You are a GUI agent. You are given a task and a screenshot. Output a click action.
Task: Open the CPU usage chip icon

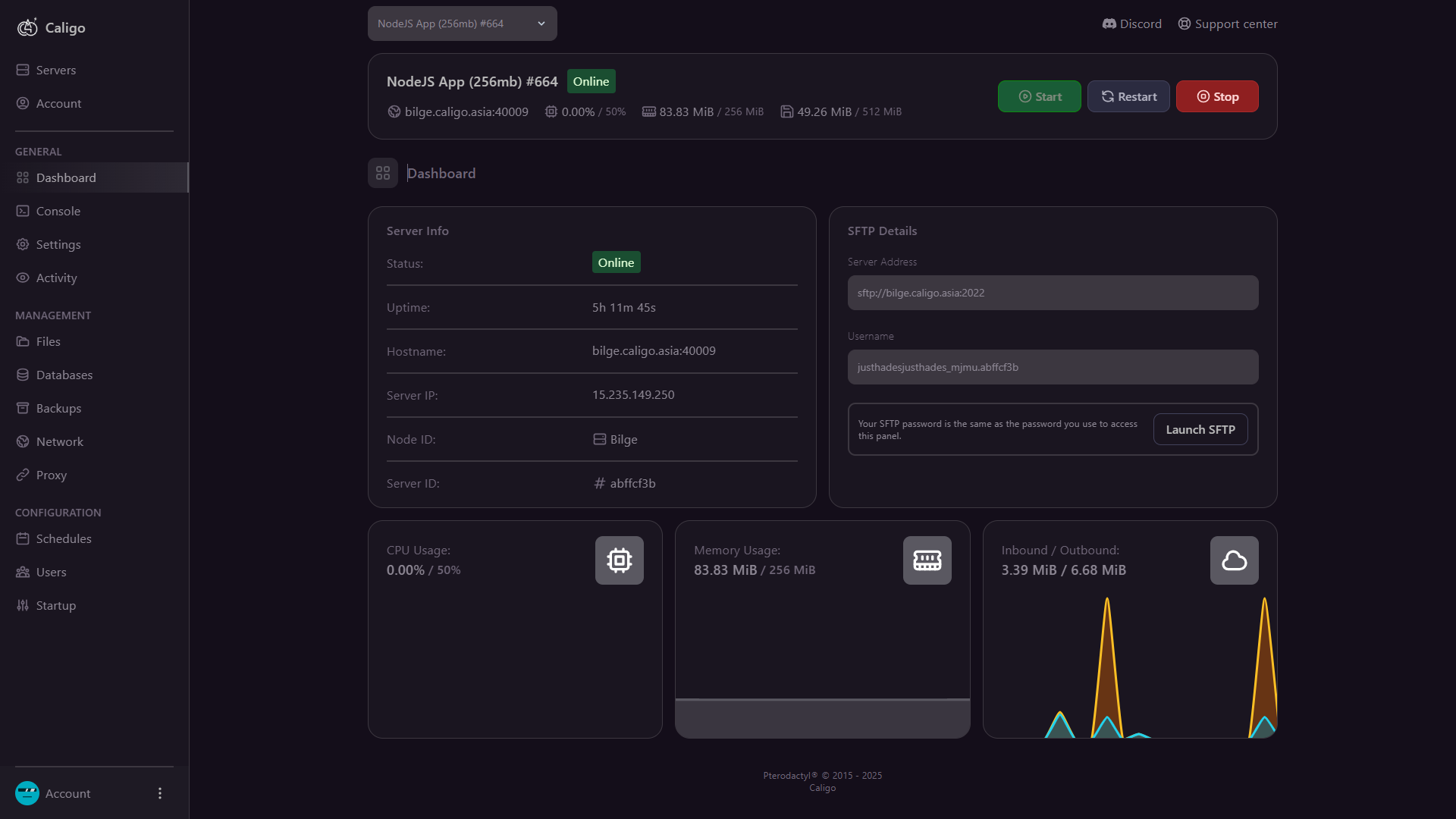(619, 560)
